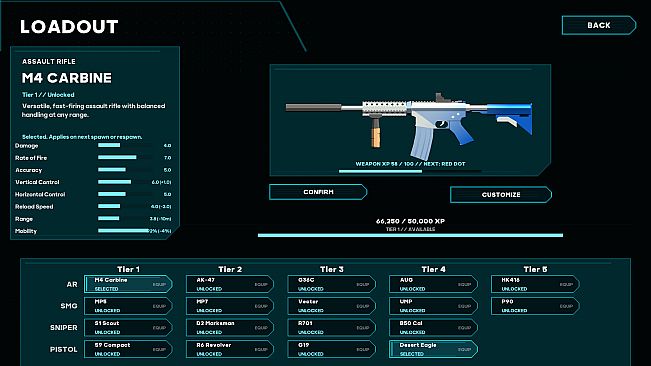Click the weapon XP progress bar

pos(410,171)
